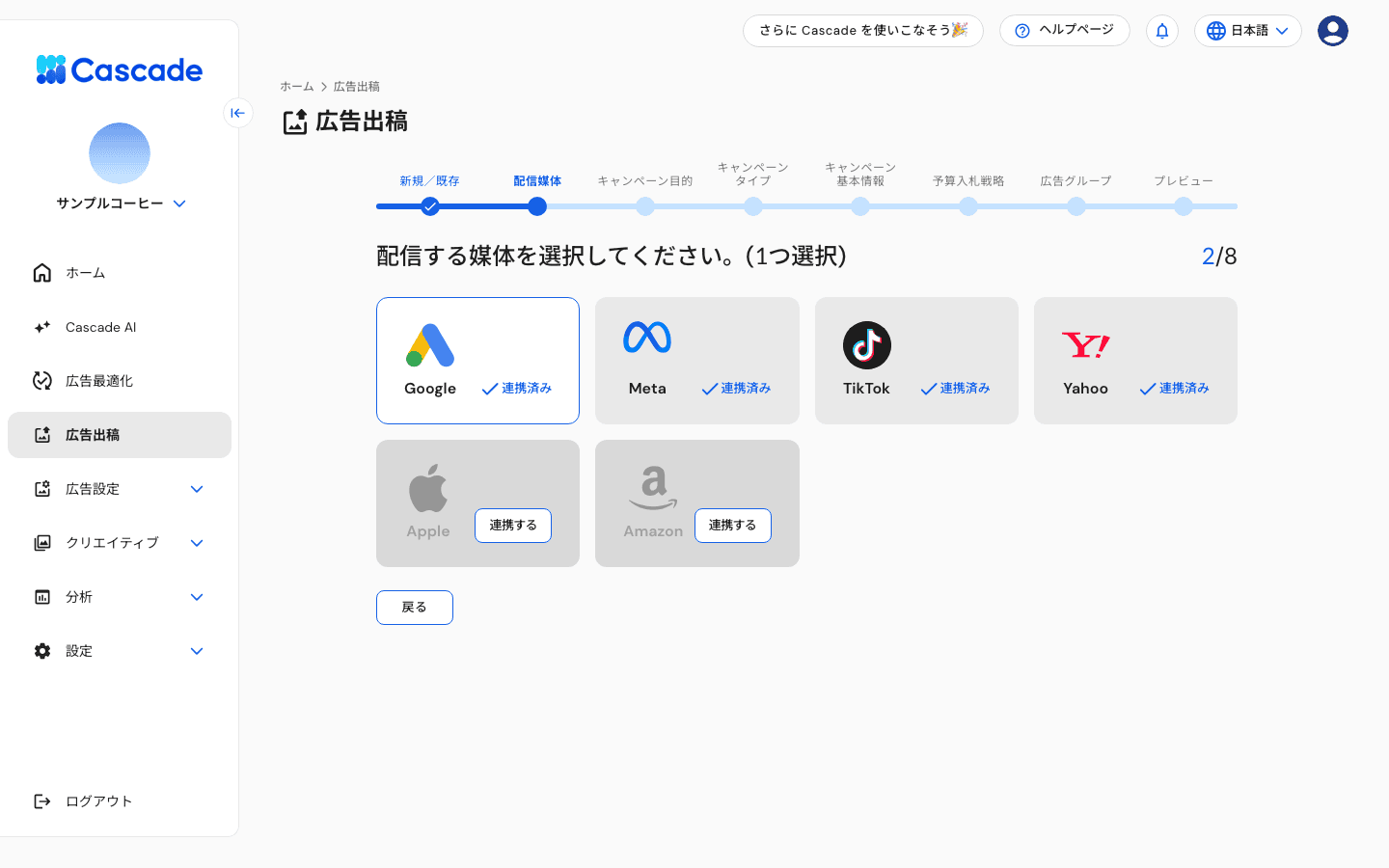
Task: Click the クリエイティブ image icon
Action: [42, 543]
